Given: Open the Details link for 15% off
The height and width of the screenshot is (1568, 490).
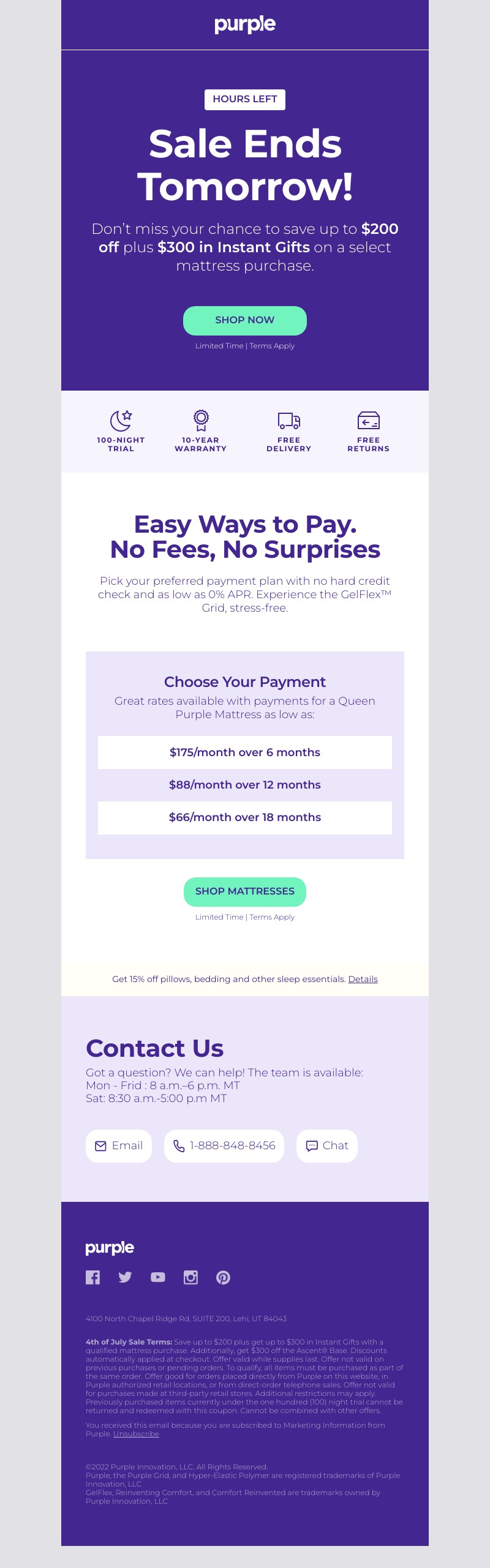Looking at the screenshot, I should tap(363, 979).
